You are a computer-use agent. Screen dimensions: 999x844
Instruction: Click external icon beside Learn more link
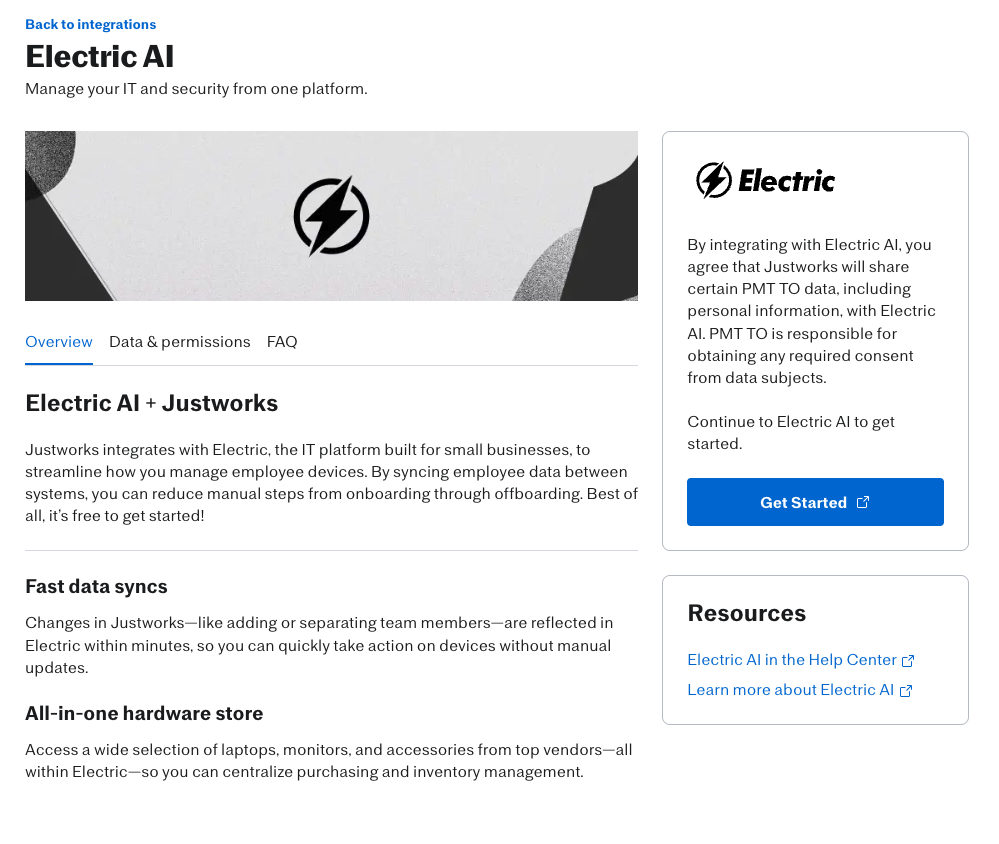tap(906, 690)
